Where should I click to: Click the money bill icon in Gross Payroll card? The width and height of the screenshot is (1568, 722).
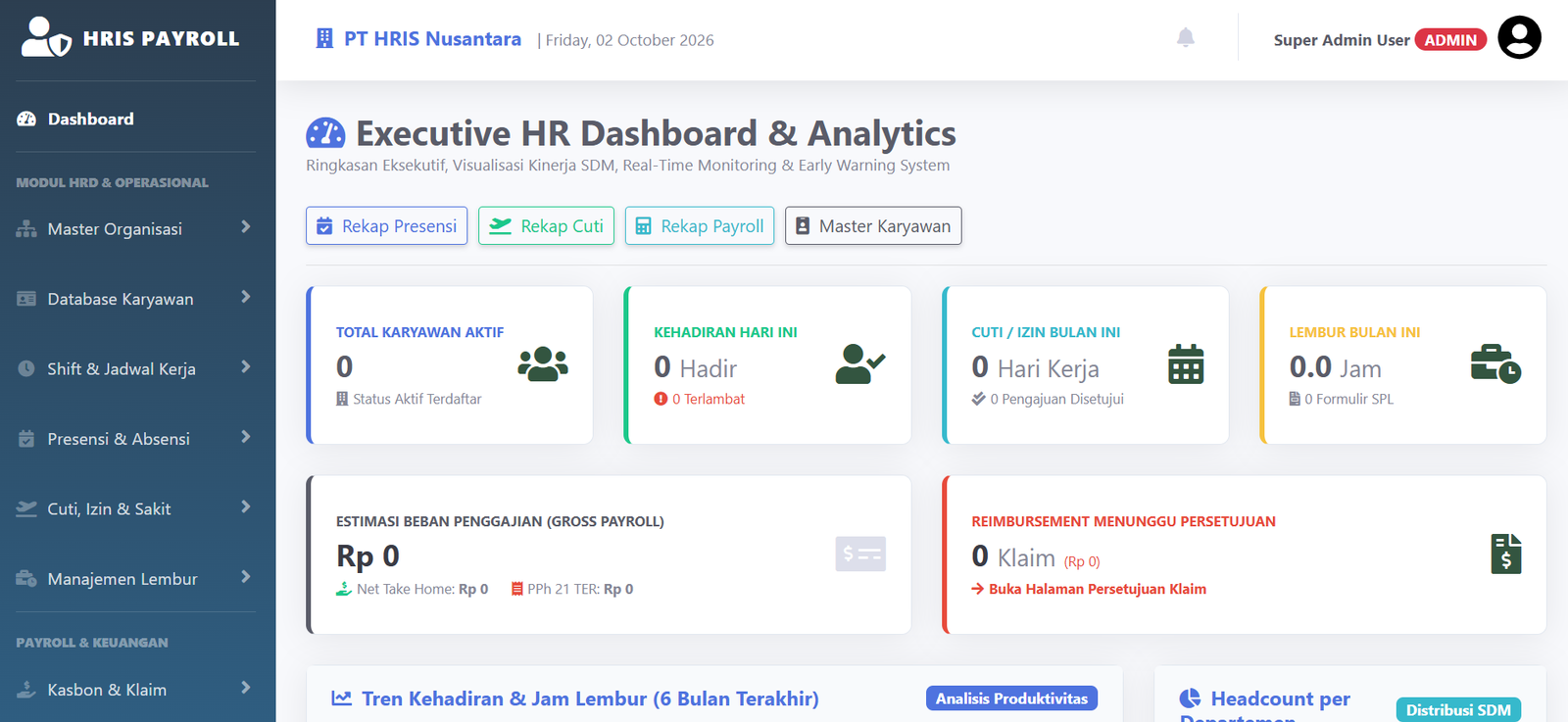point(860,554)
